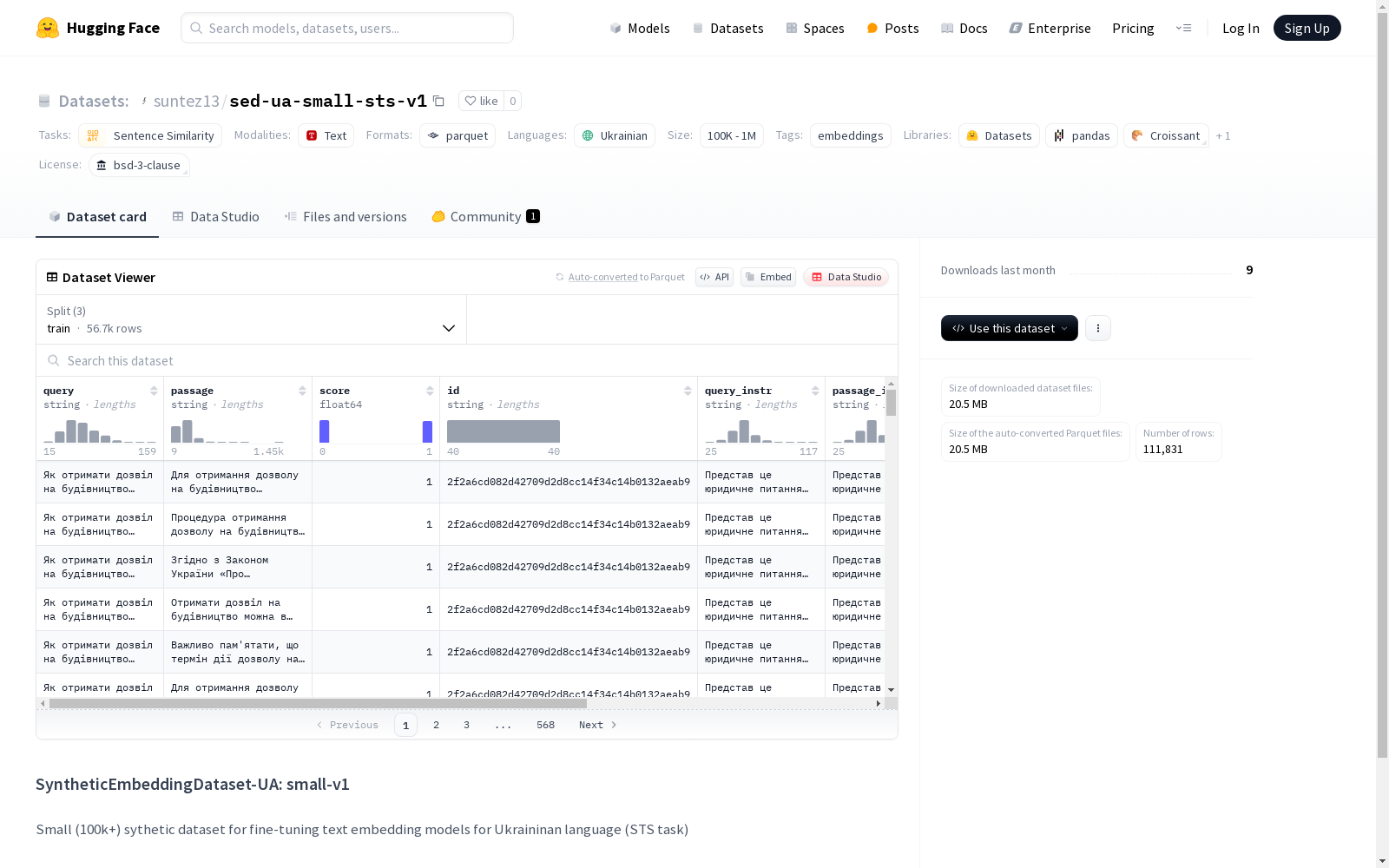1389x868 pixels.
Task: Open Models in the top navigation
Action: pyautogui.click(x=640, y=28)
